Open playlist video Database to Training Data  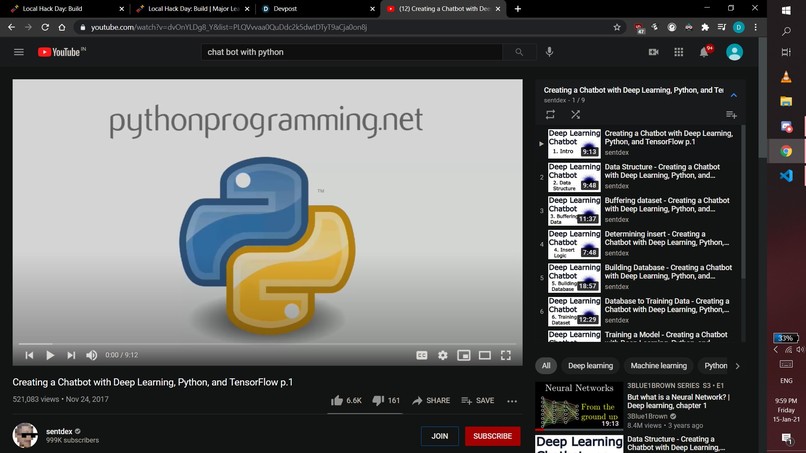639,311
